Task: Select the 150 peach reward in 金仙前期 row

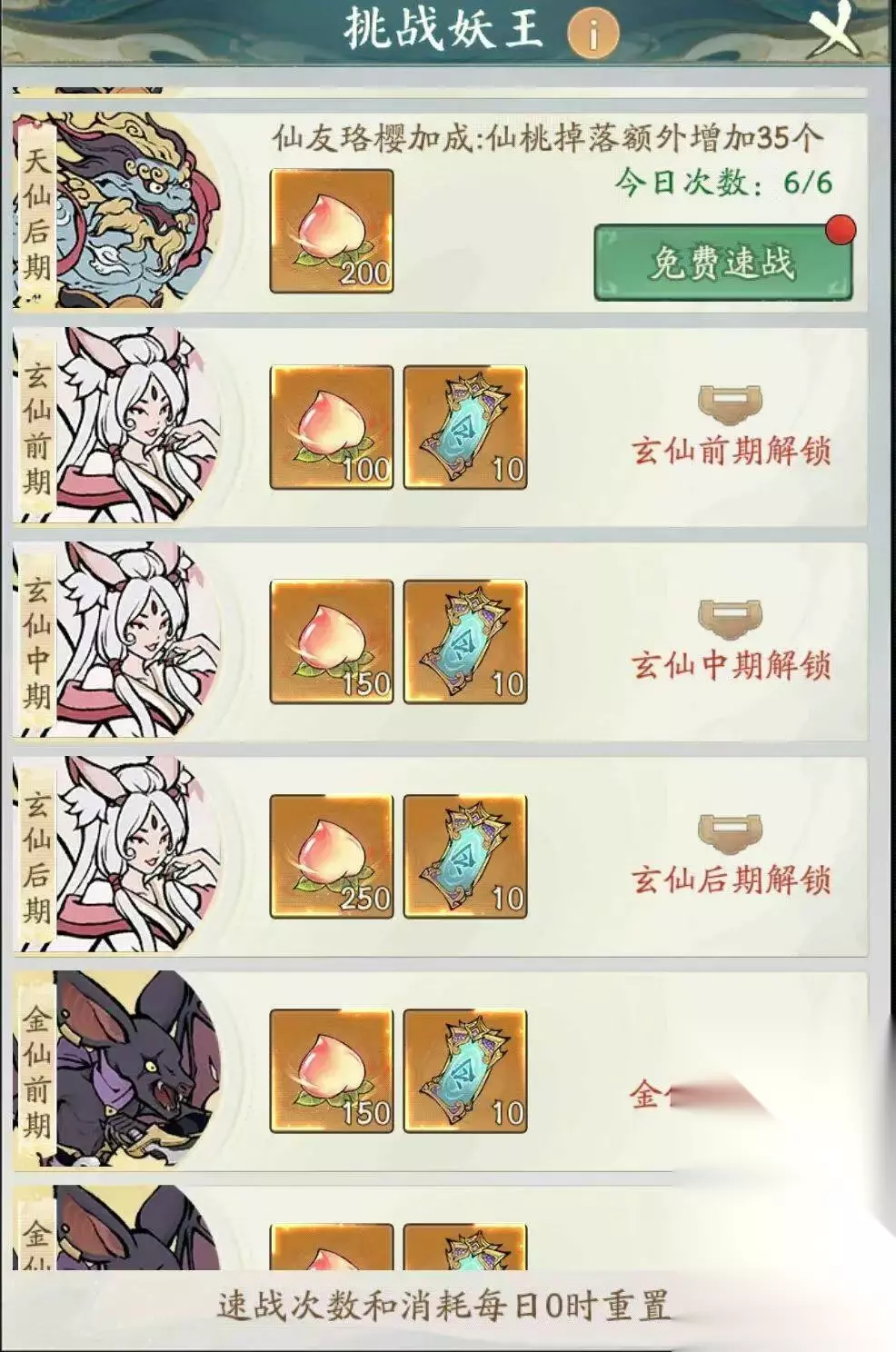Action: click(332, 1070)
